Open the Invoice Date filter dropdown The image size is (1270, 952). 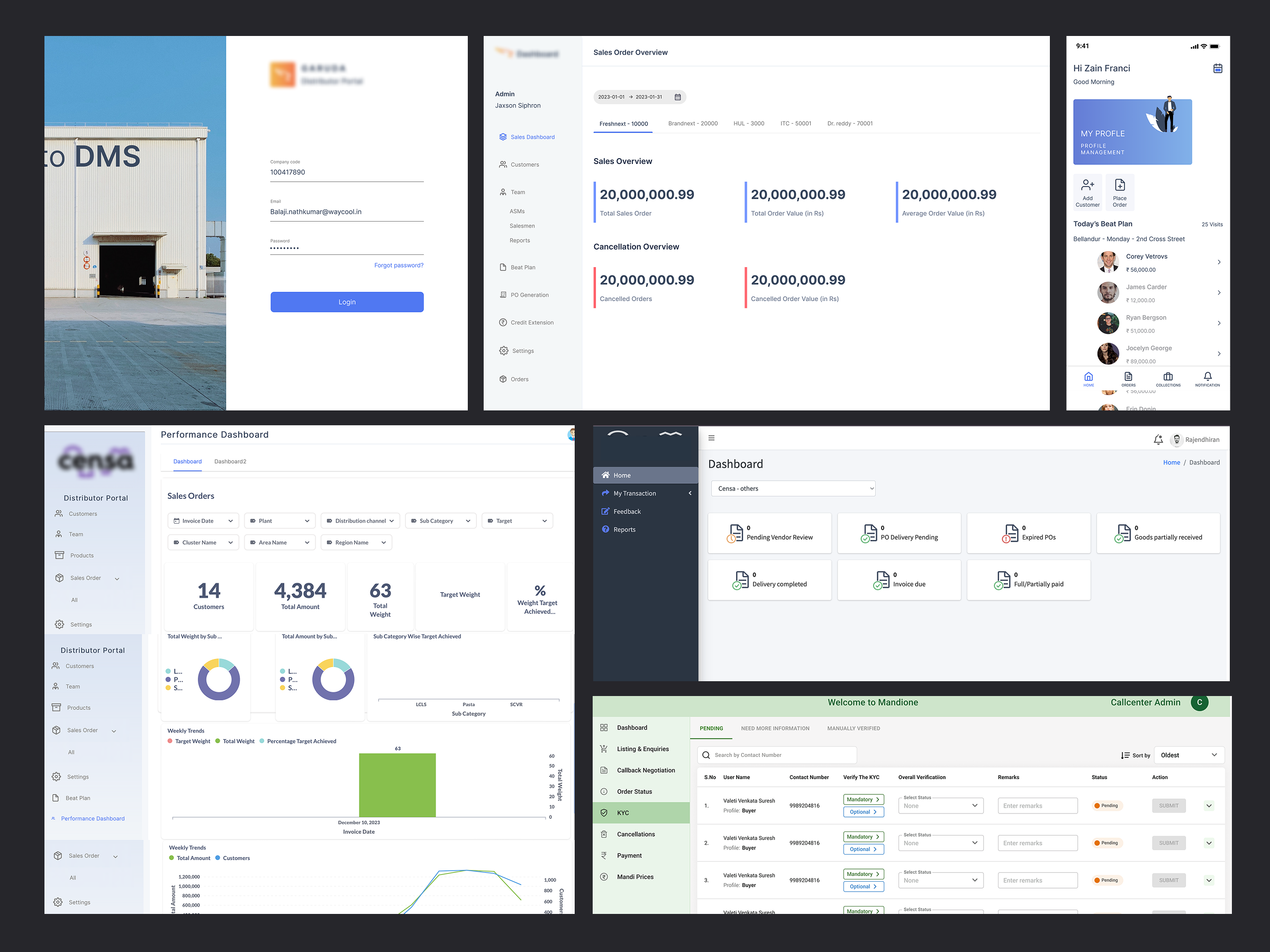[x=203, y=521]
